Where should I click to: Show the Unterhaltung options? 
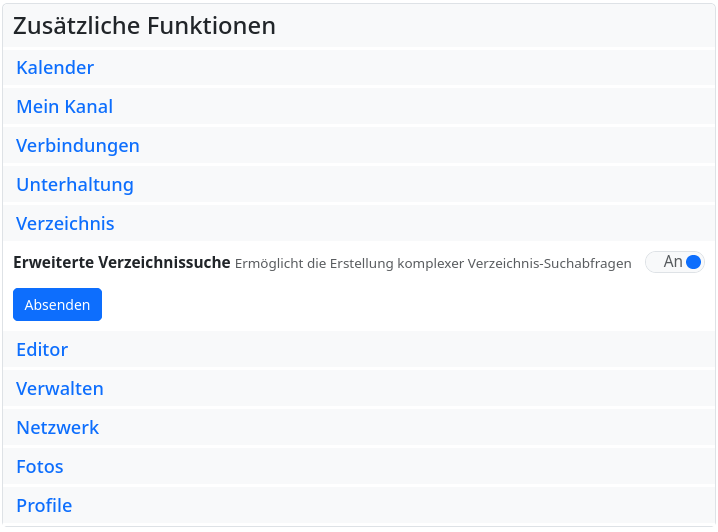75,185
